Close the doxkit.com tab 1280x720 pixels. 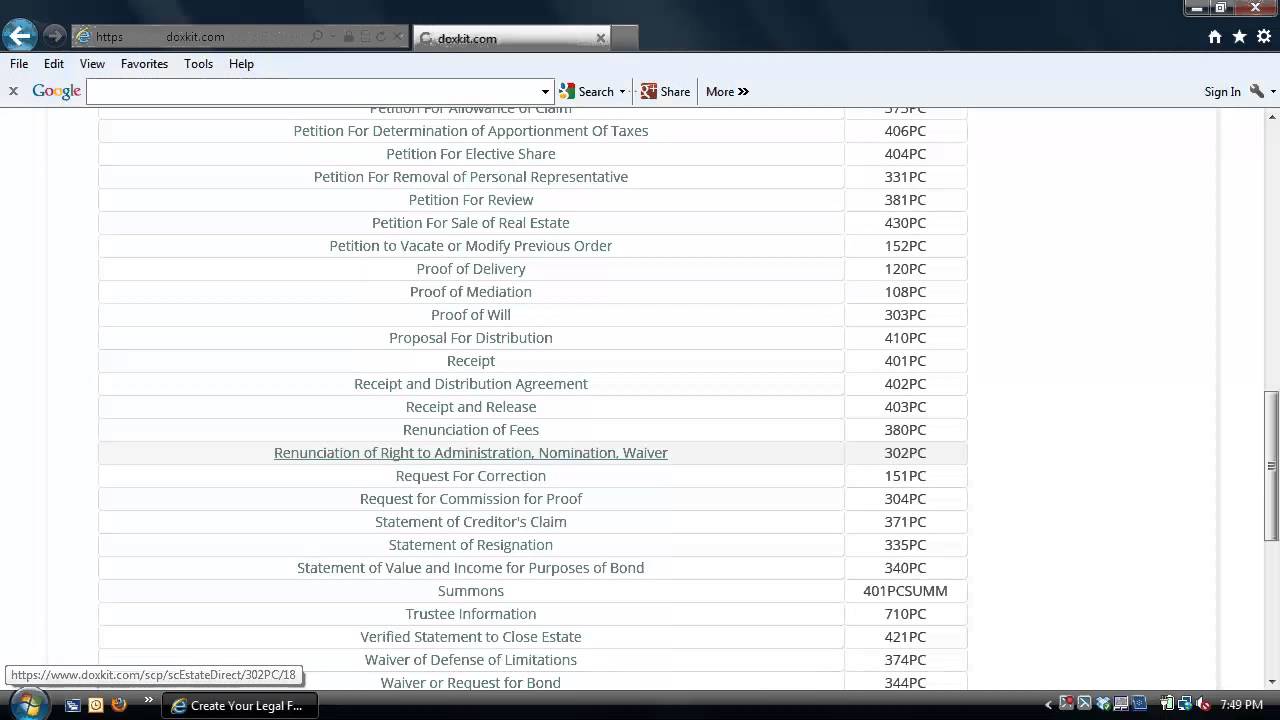[x=600, y=38]
